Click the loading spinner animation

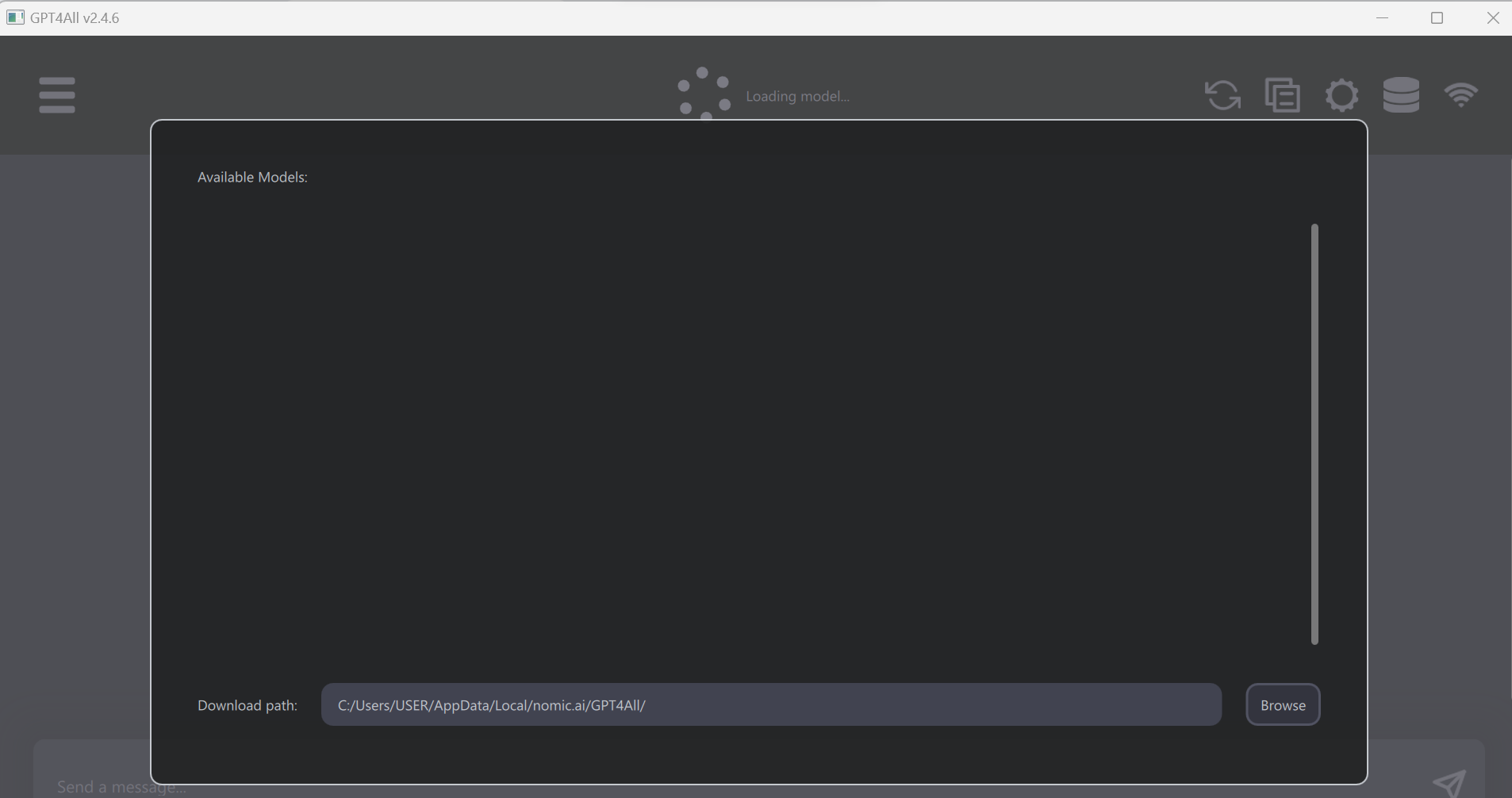tap(702, 94)
